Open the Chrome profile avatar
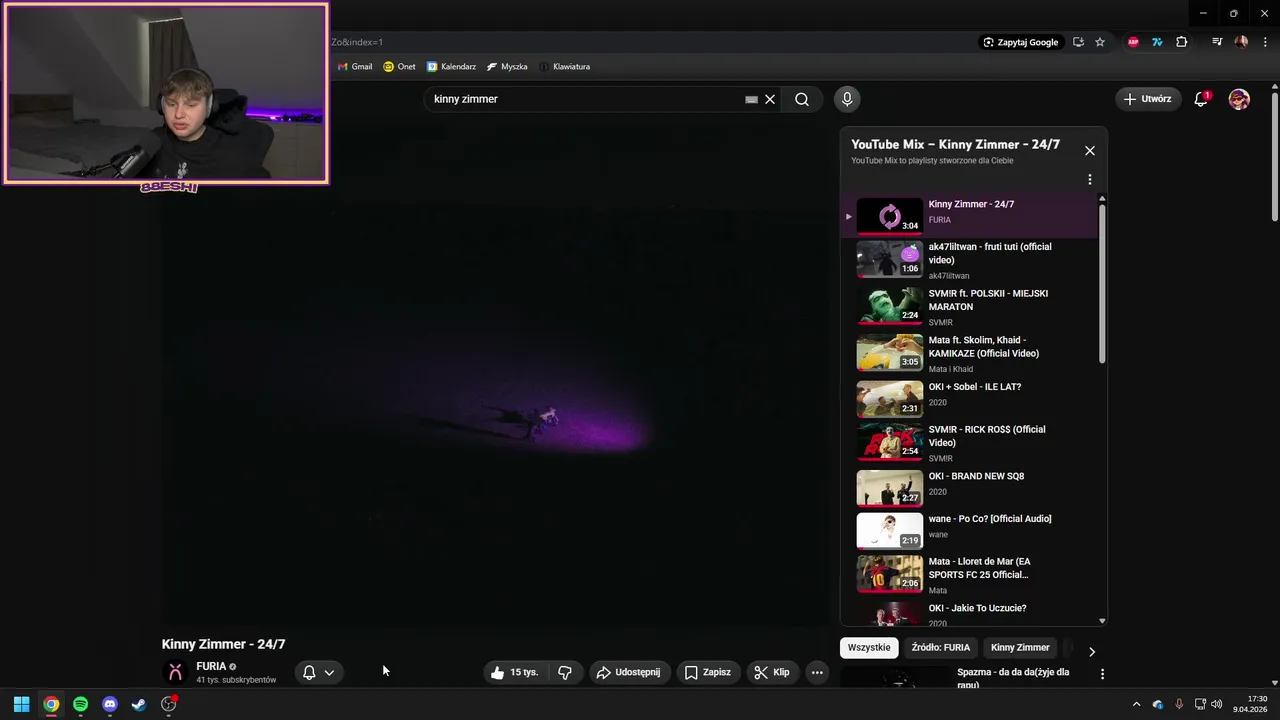1280x720 pixels. coord(1241,42)
